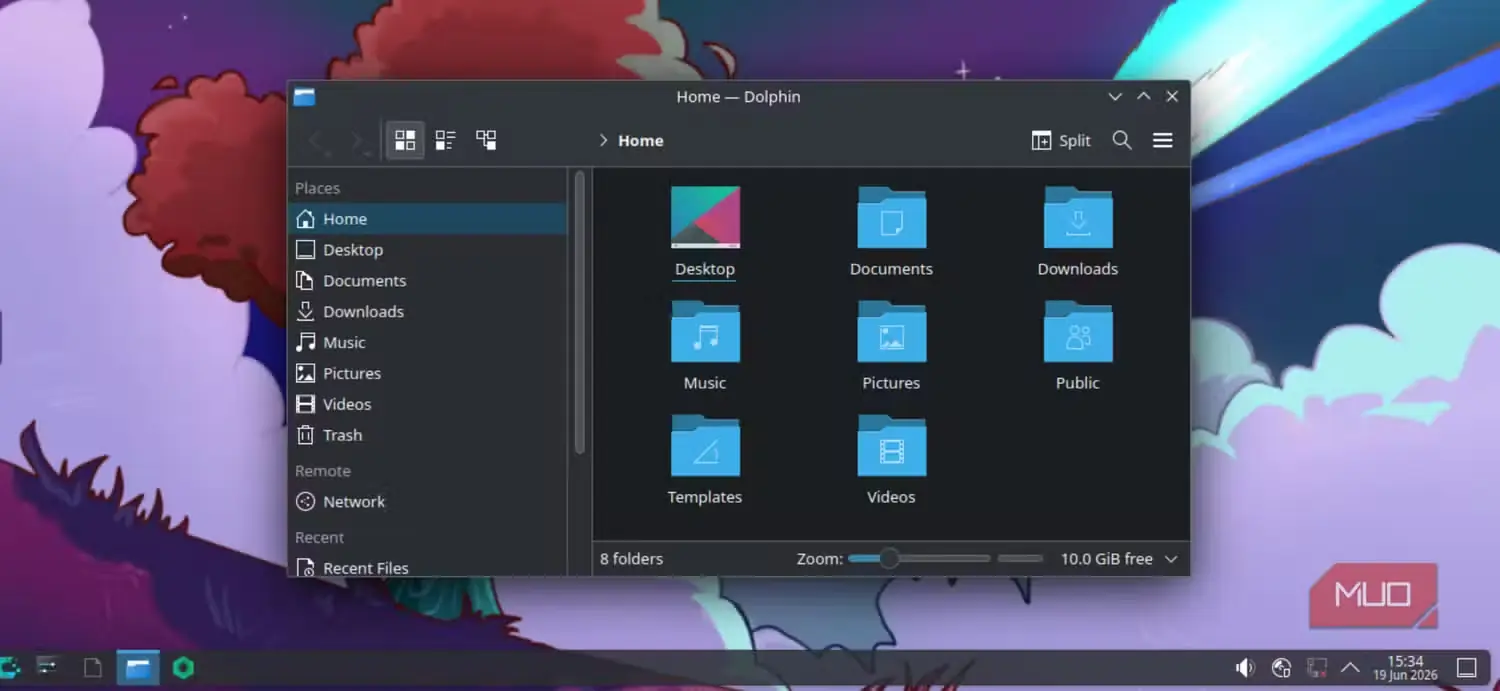Split the Dolphin view
This screenshot has height=691, width=1500.
(1061, 141)
